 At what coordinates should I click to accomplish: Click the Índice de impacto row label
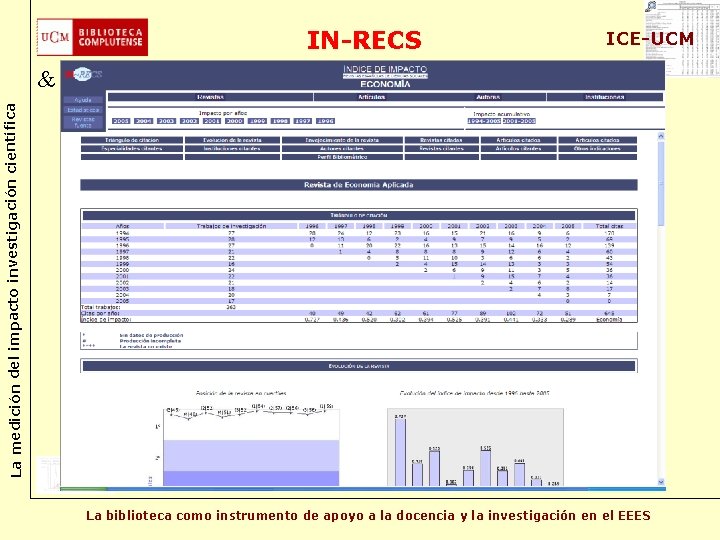106,319
